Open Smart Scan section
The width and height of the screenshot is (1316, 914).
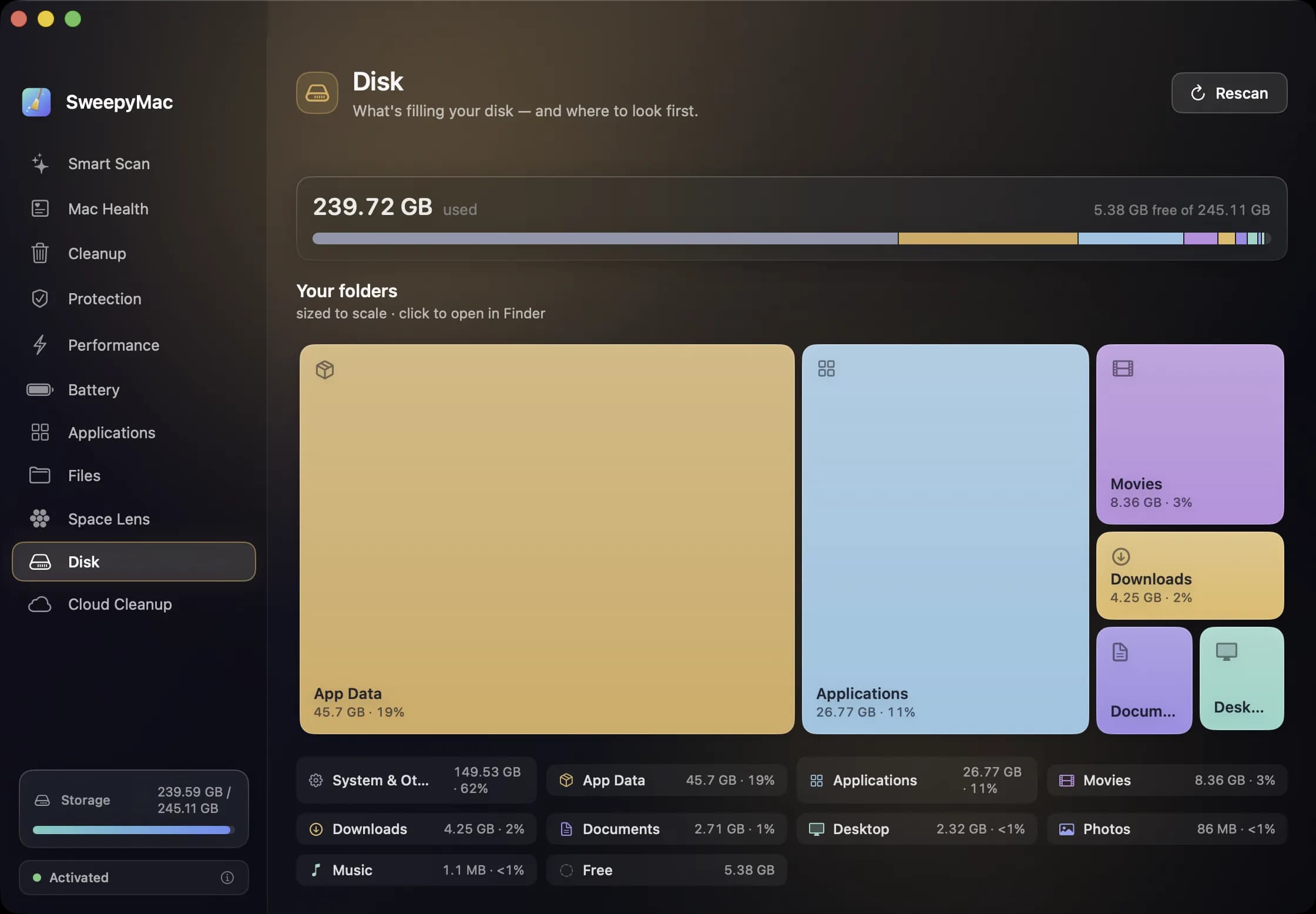tap(134, 164)
